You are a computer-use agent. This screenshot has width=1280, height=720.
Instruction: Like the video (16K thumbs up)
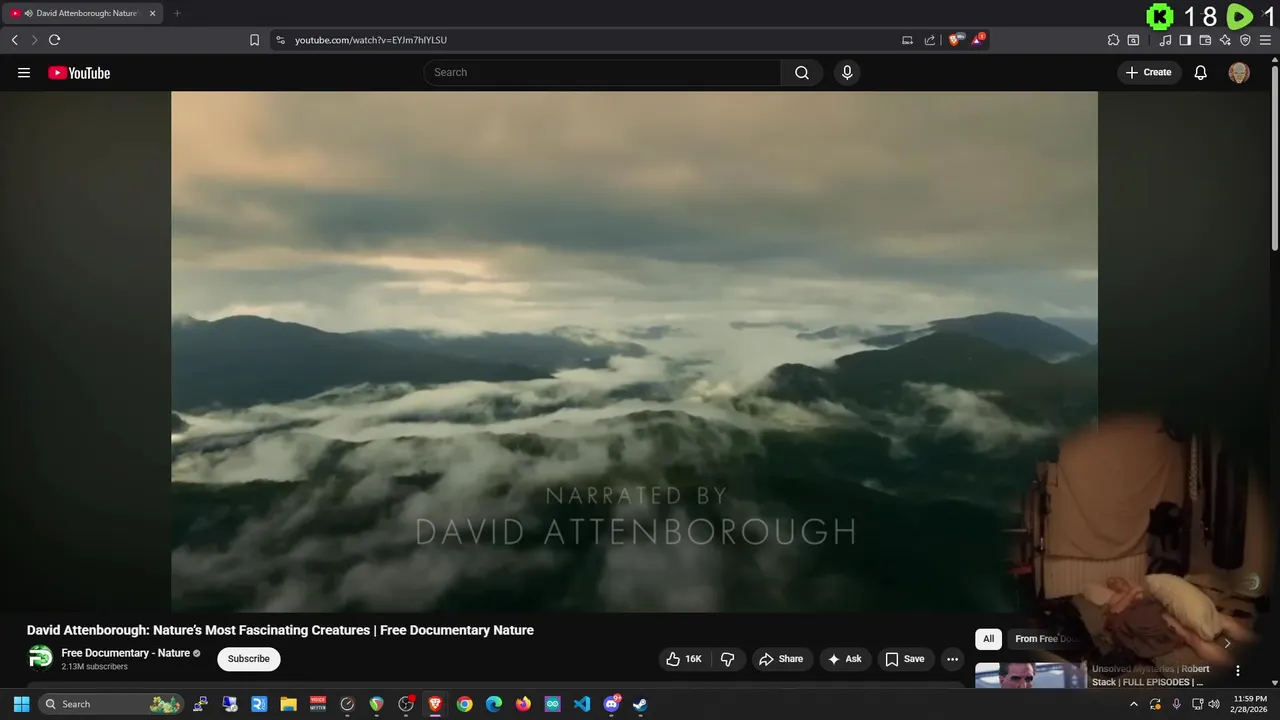(684, 659)
